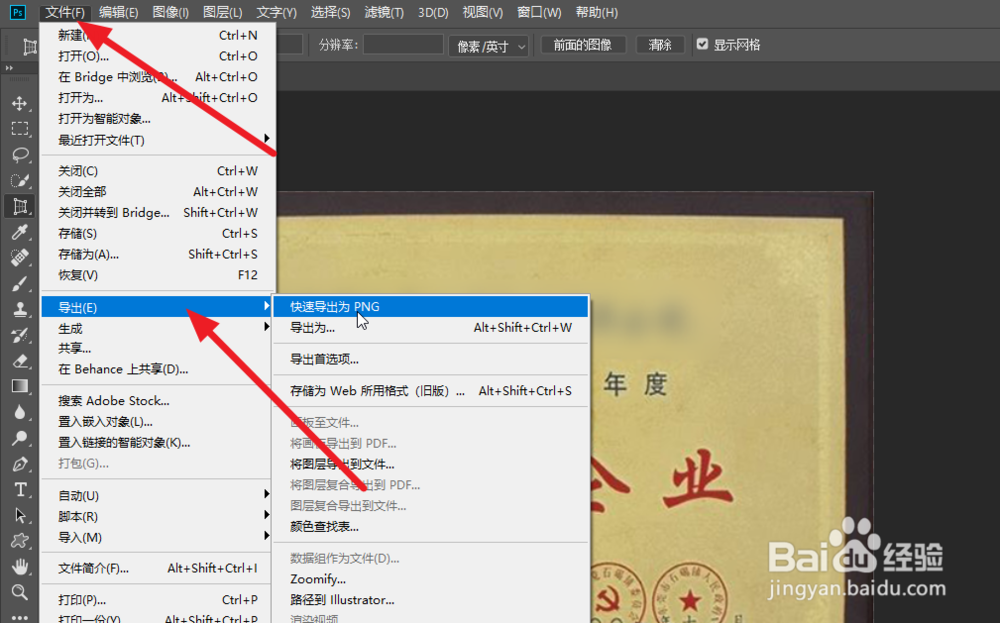The height and width of the screenshot is (623, 1000).
Task: Choose 颜色查找表... export option
Action: 430,527
